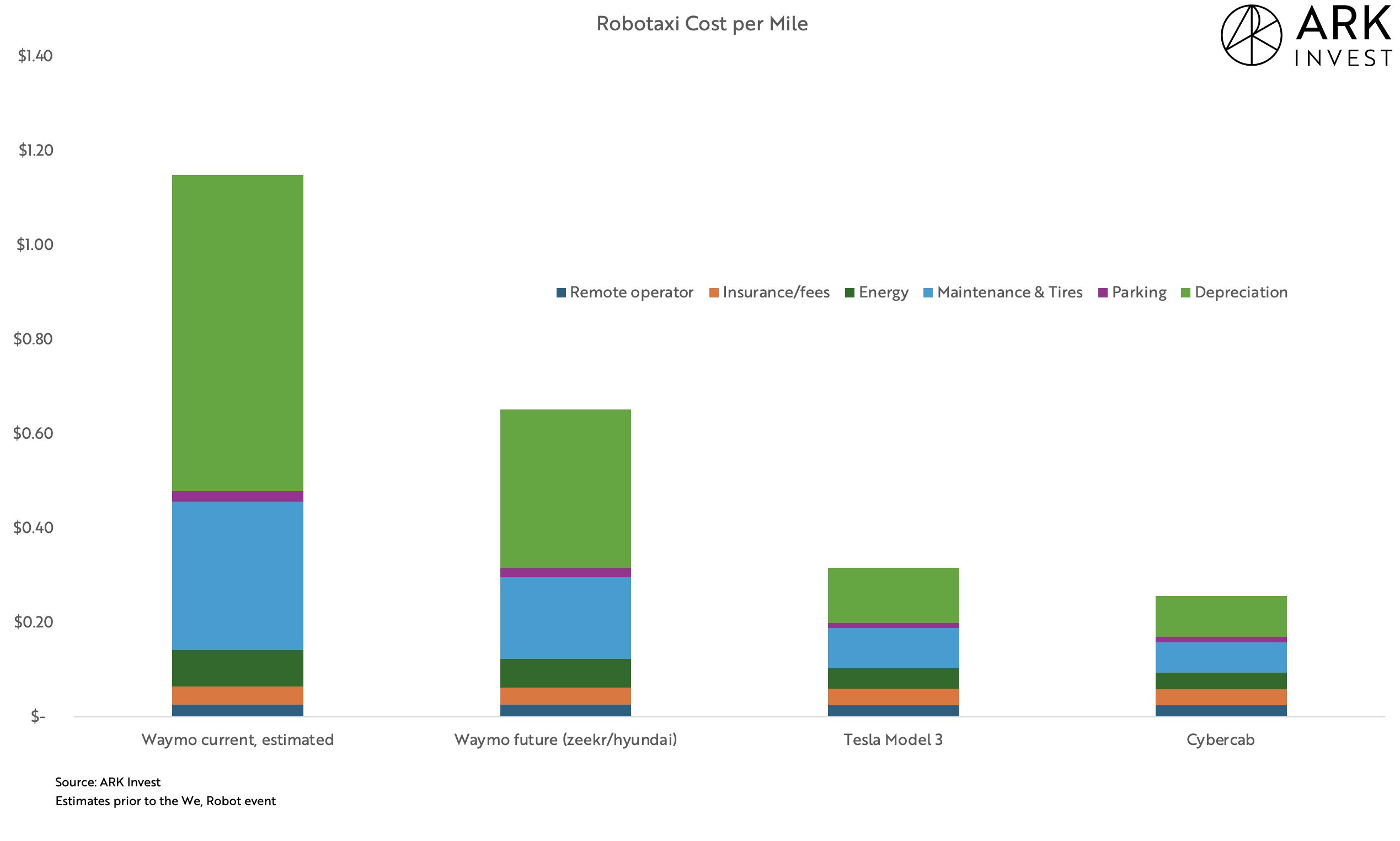Click the $0.20 y-axis value
1400x841 pixels.
tap(33, 622)
